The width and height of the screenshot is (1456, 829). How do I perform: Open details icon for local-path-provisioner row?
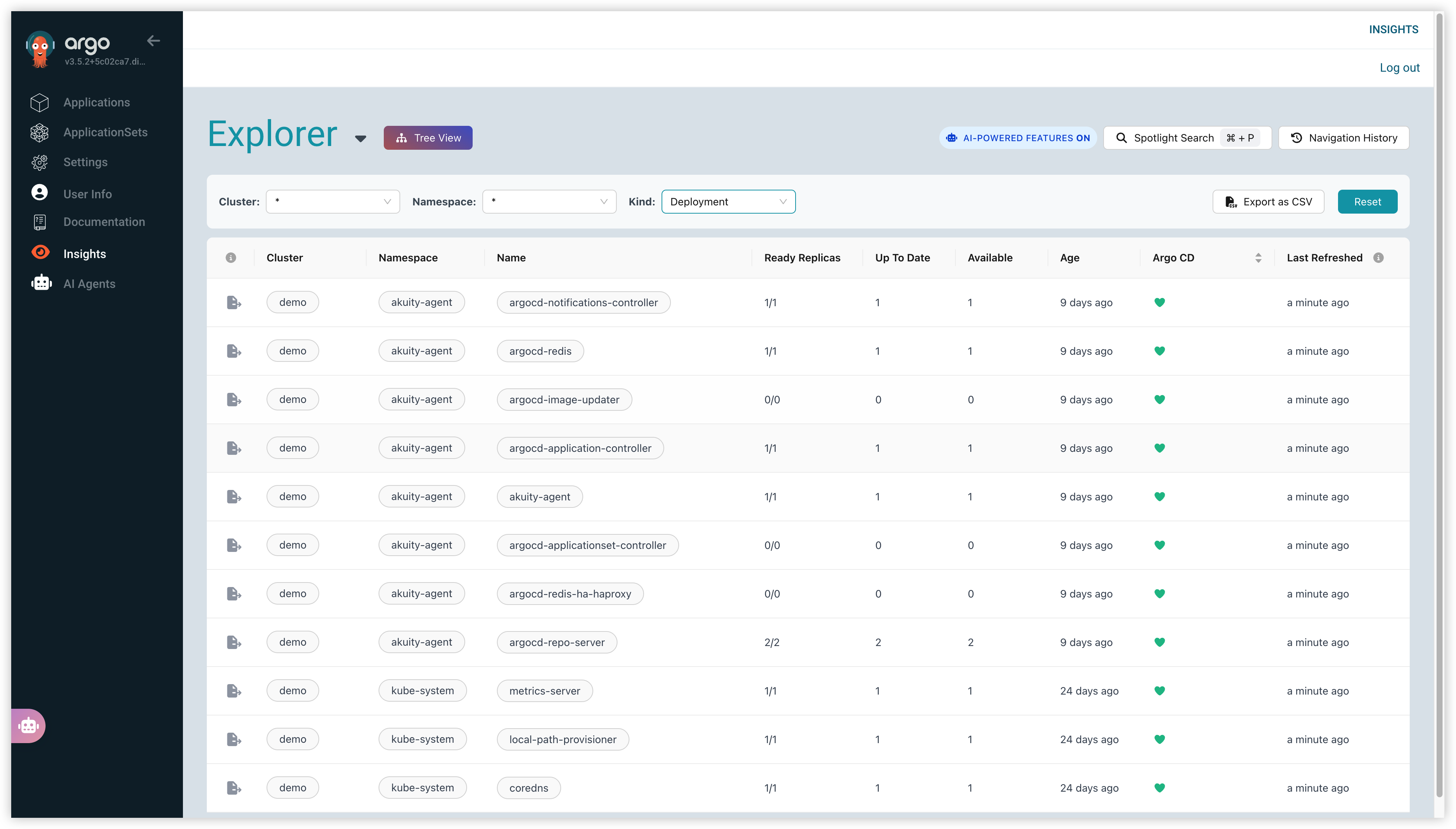(234, 740)
